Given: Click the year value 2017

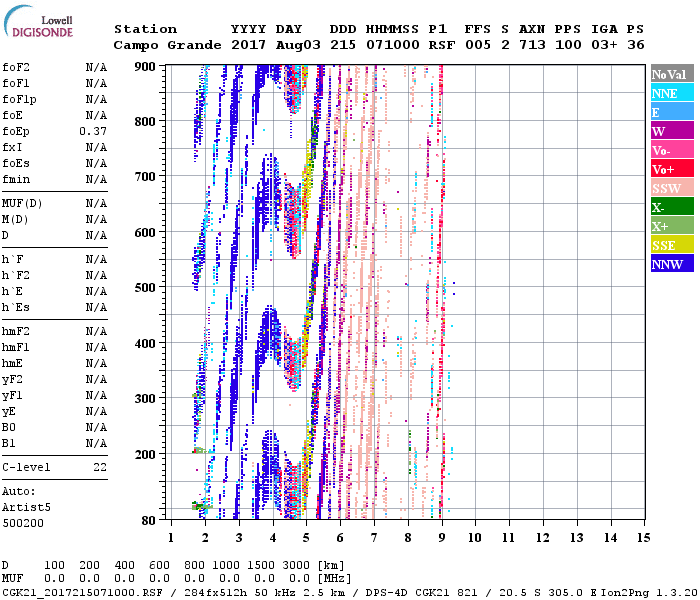Looking at the screenshot, I should coord(248,45).
